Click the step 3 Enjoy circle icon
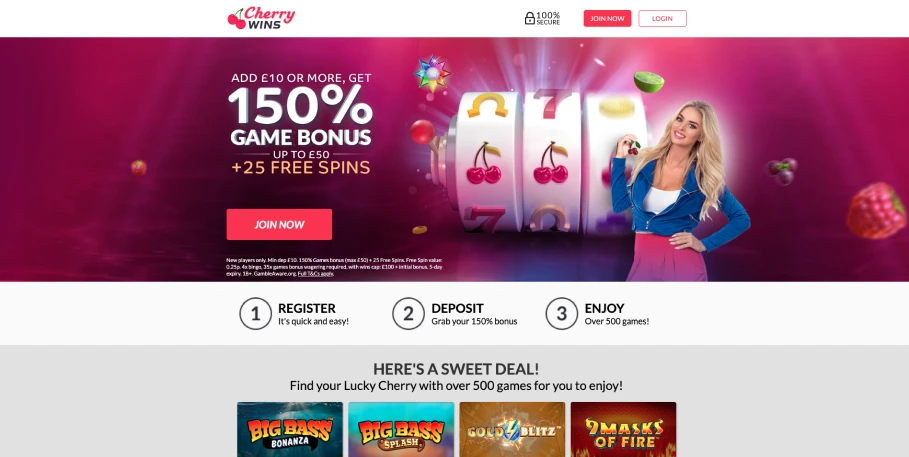 point(561,314)
